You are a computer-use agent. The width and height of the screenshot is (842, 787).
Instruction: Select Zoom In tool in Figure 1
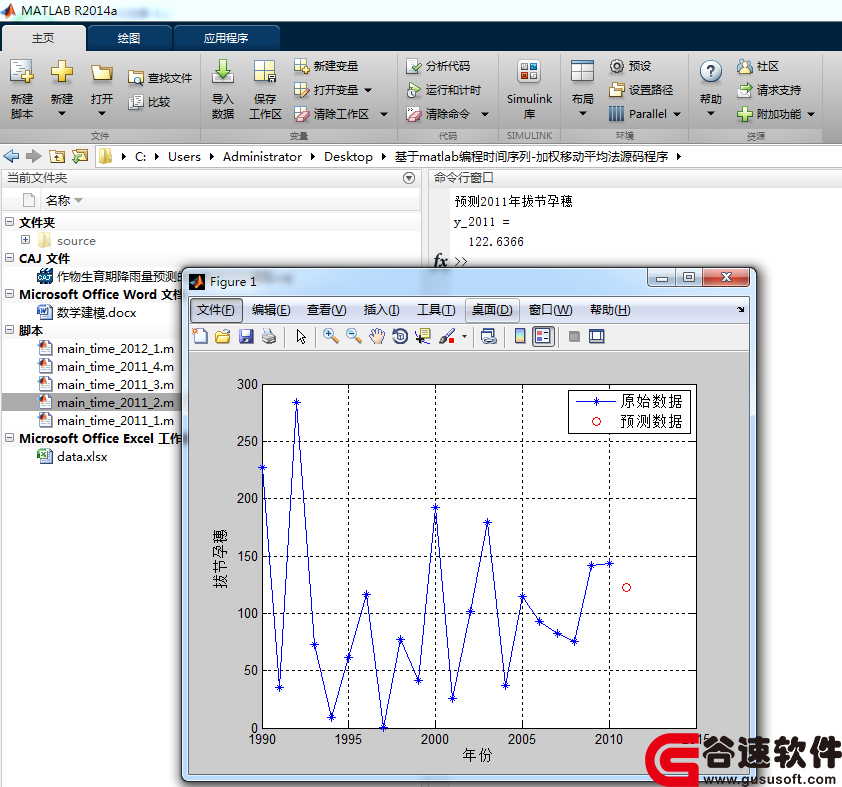point(331,337)
